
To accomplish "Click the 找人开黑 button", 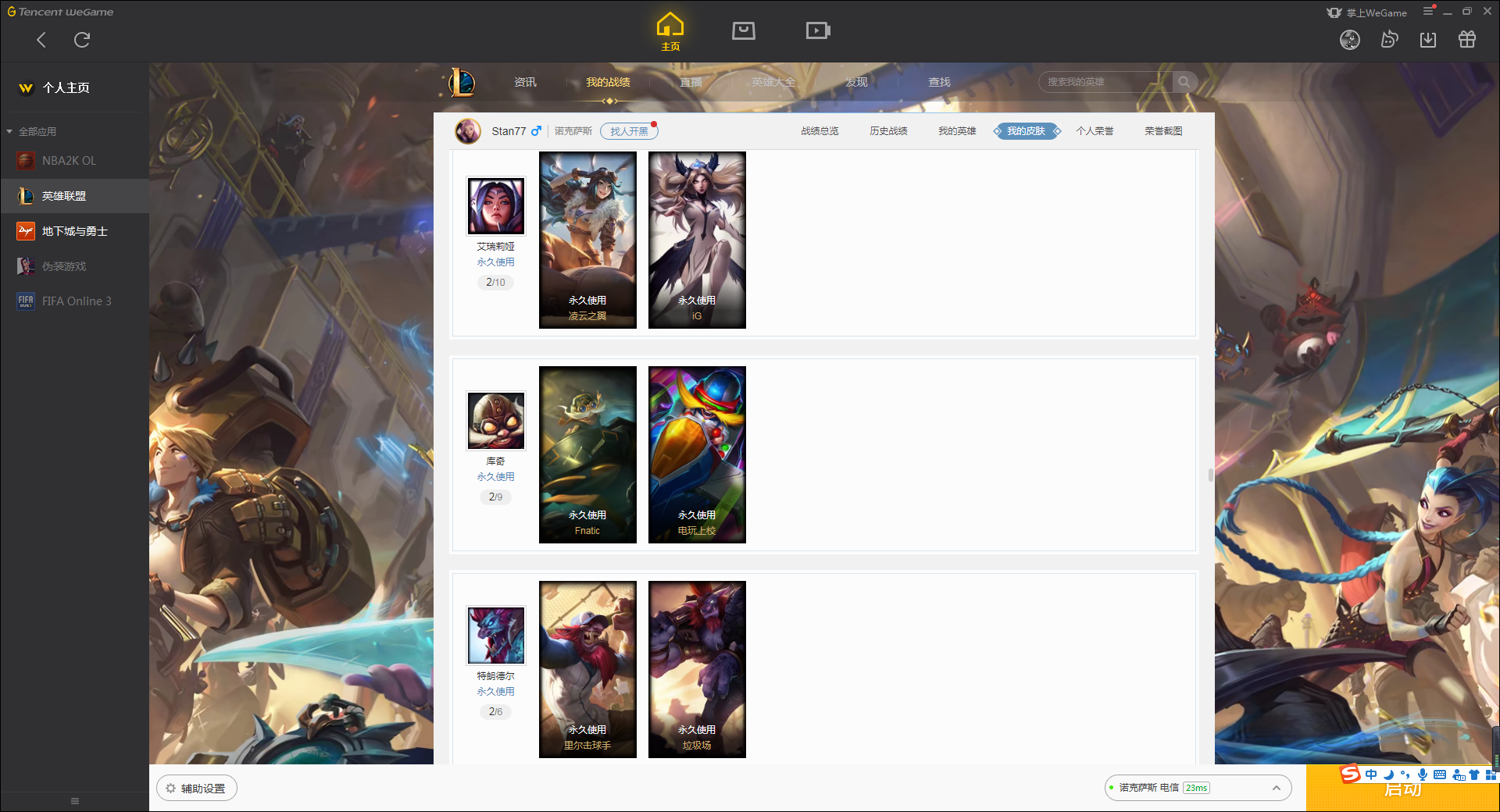I will 629,131.
